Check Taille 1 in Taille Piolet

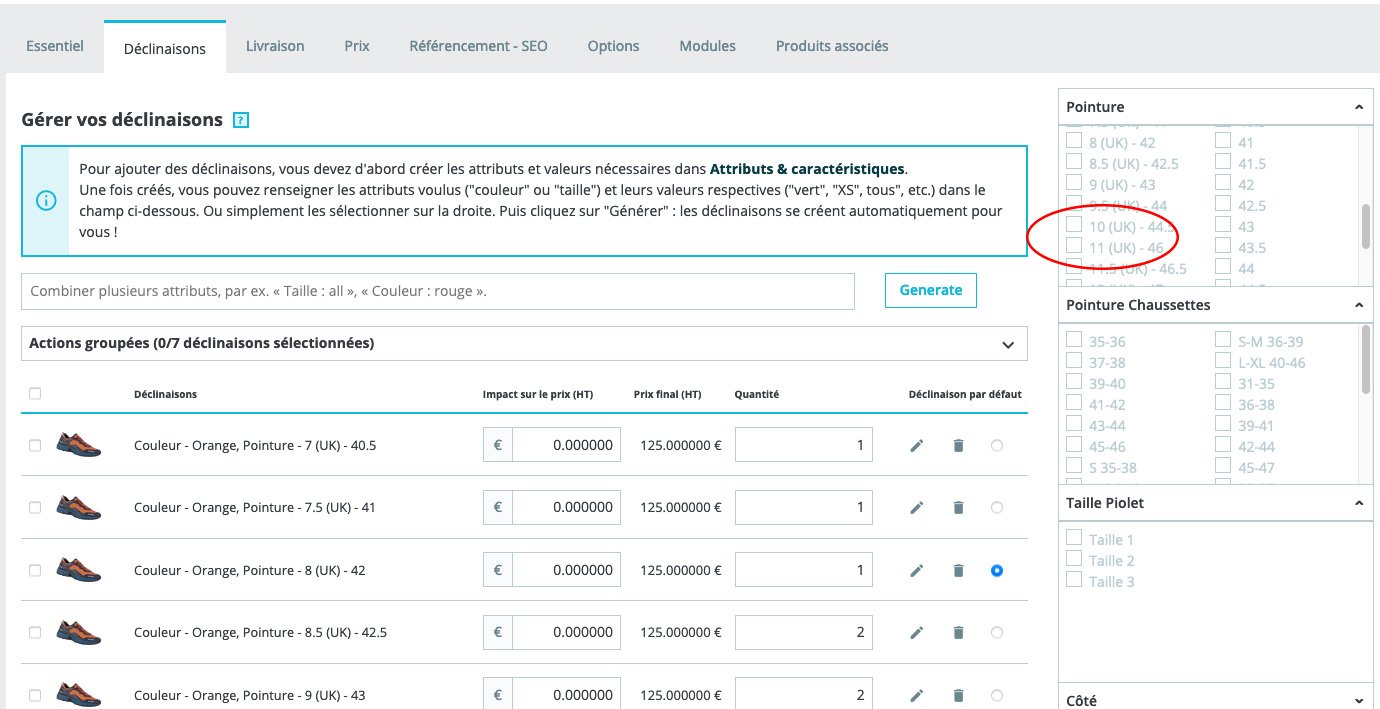(x=1074, y=538)
